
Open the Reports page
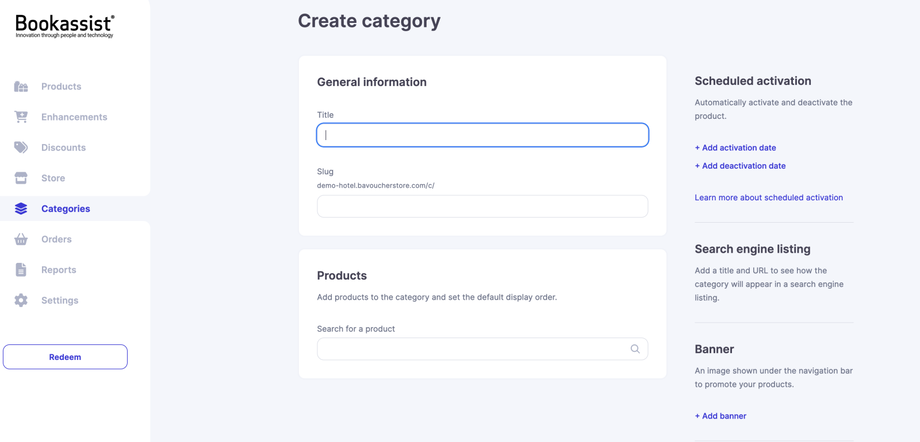point(58,270)
